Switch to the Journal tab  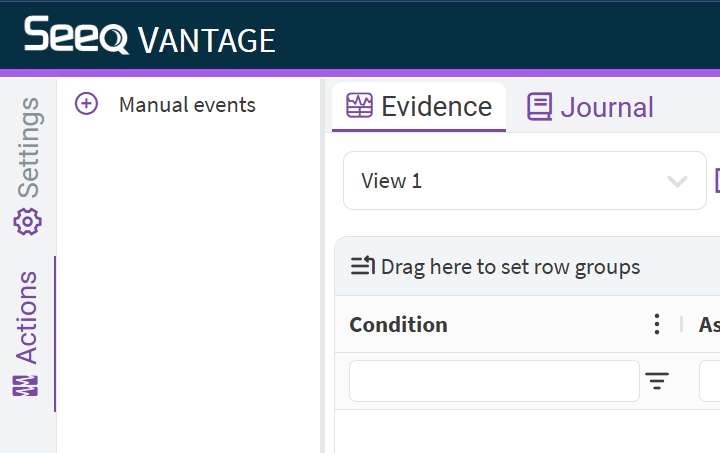(x=606, y=107)
